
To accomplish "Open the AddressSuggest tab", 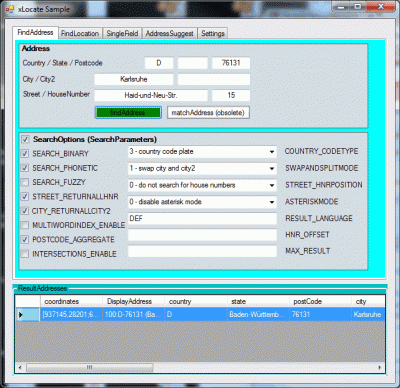I will point(169,34).
